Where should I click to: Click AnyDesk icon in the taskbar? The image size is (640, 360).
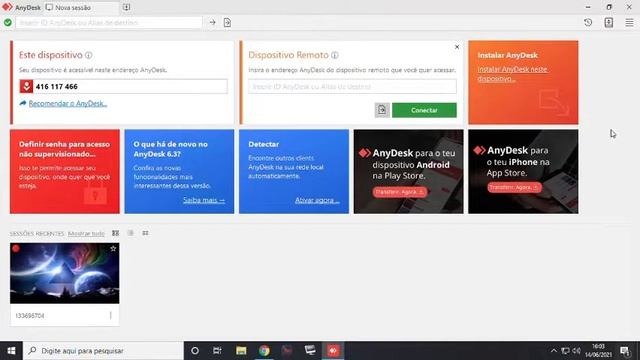click(x=333, y=351)
